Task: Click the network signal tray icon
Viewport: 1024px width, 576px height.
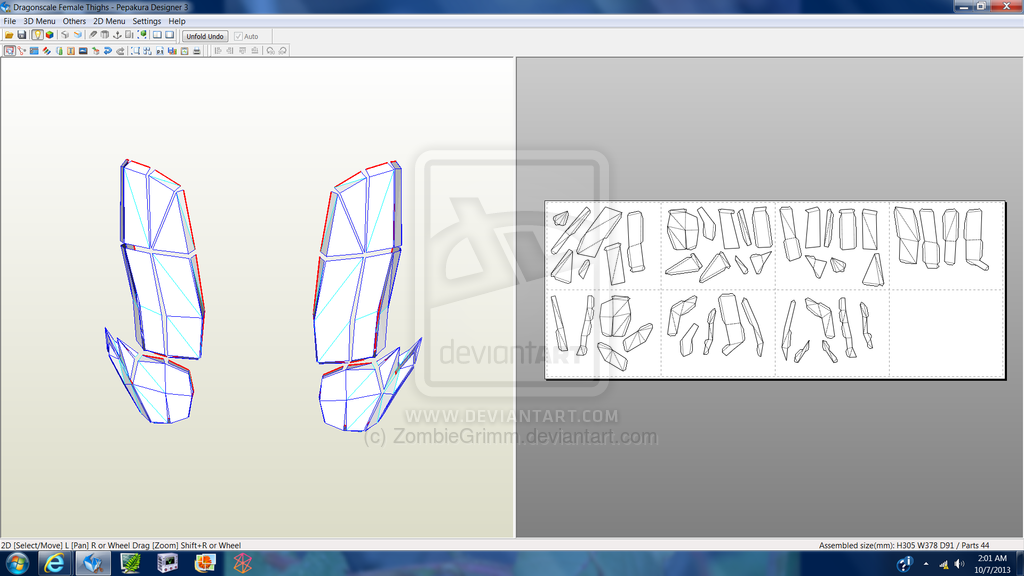Action: [943, 564]
